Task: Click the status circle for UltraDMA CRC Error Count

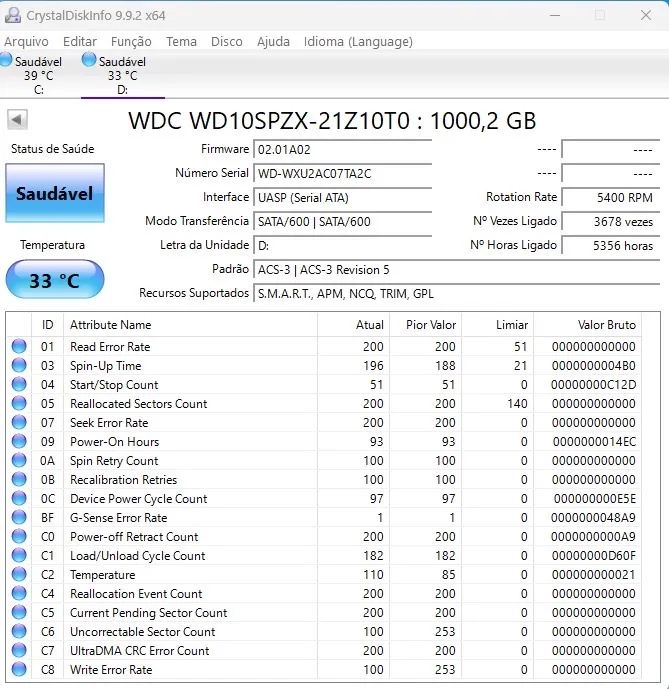Action: [x=19, y=650]
